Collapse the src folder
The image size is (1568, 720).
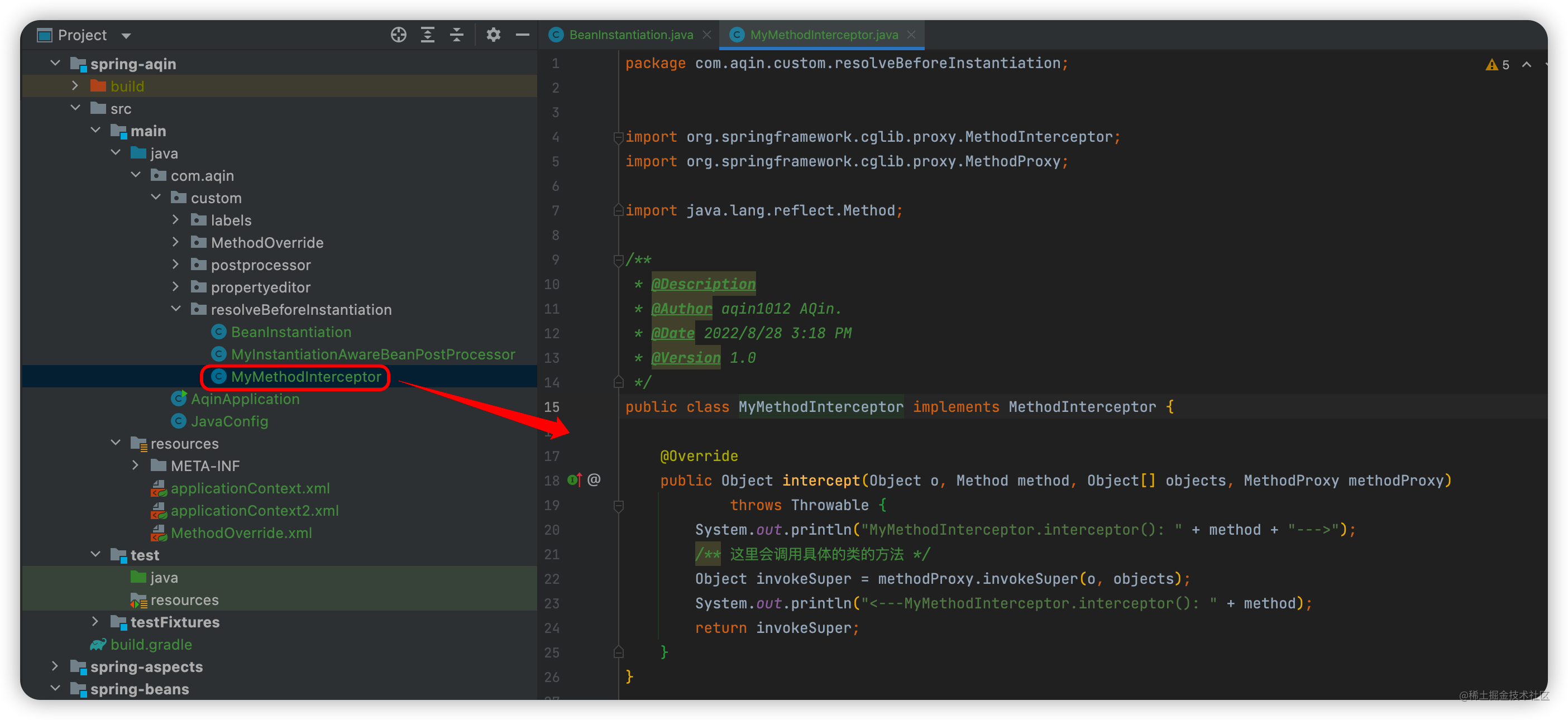(75, 108)
